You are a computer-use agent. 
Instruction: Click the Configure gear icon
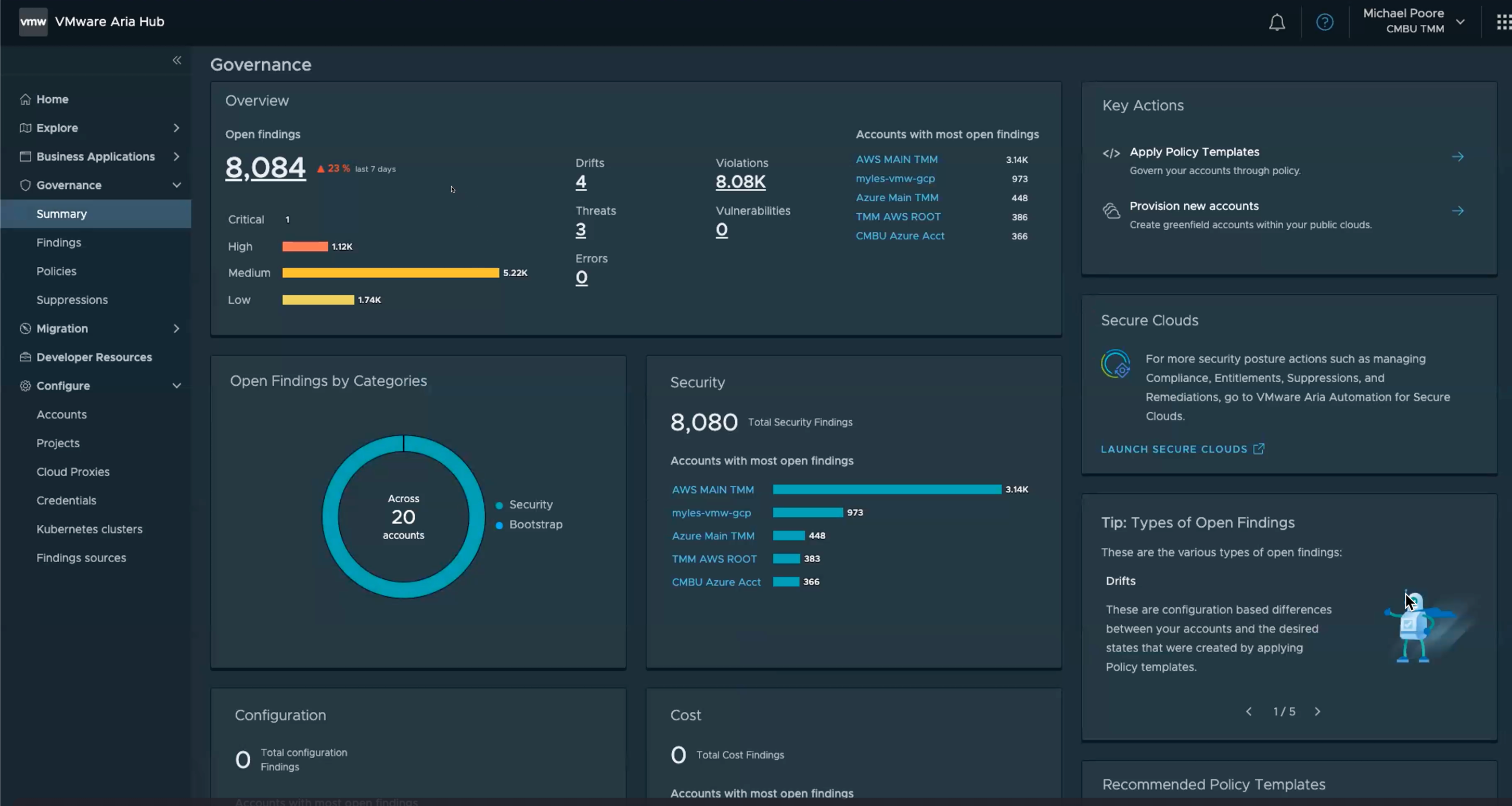(x=24, y=385)
